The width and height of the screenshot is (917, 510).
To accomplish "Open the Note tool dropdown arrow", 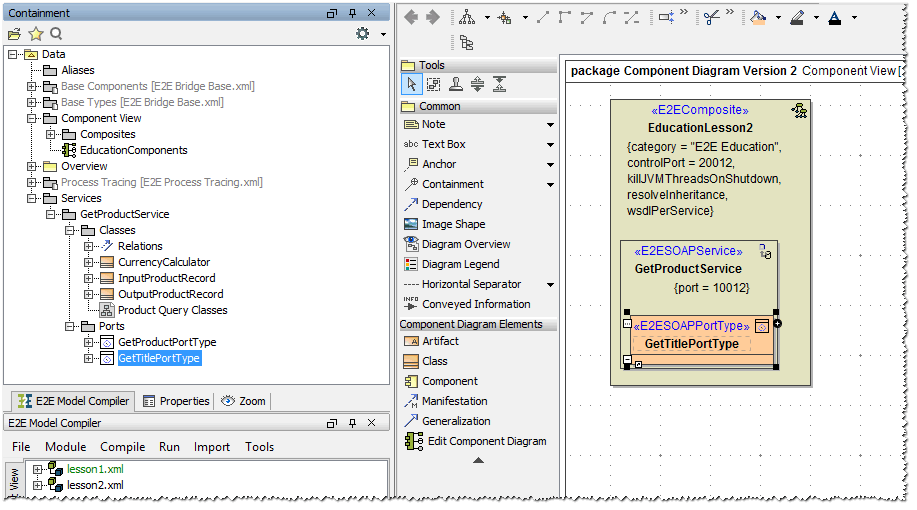I will [x=550, y=125].
